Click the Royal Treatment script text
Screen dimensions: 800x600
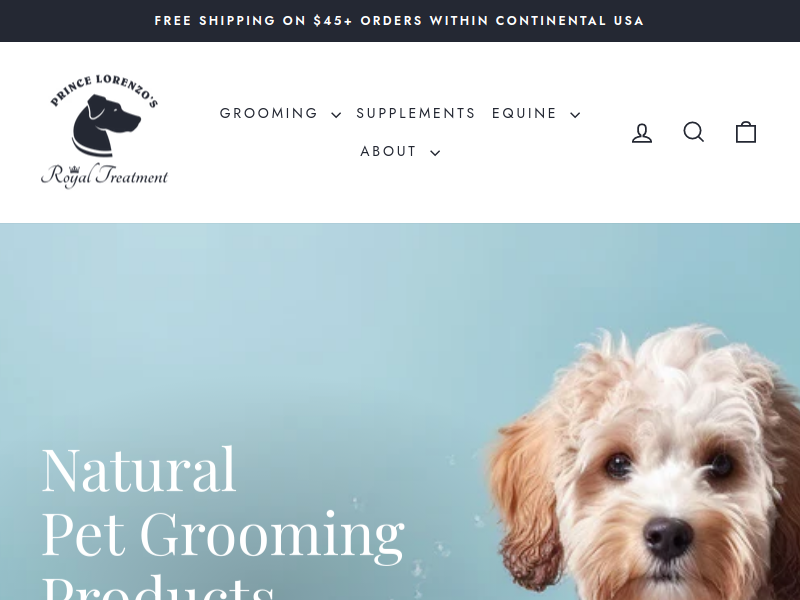coord(105,176)
